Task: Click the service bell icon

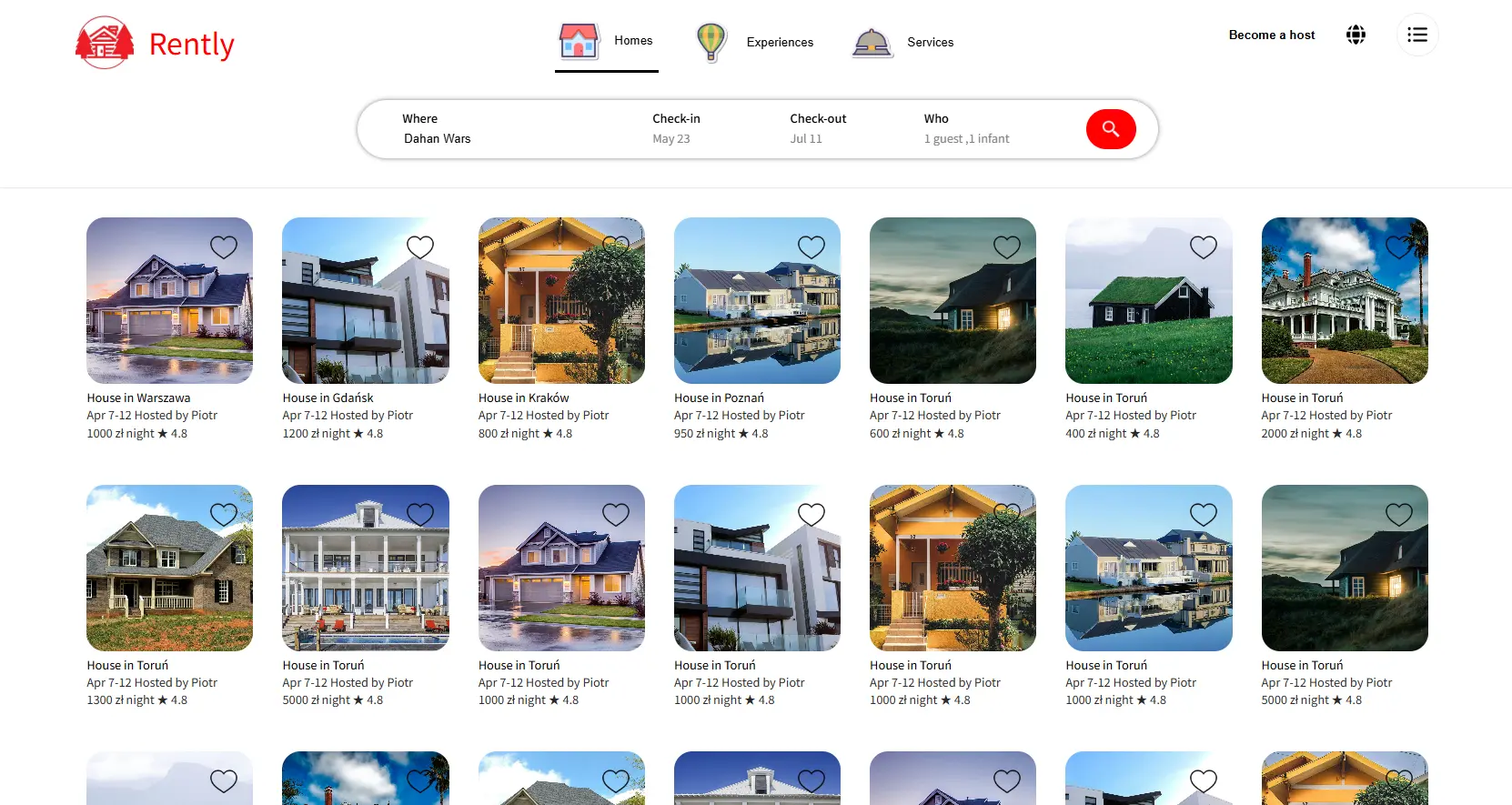Action: click(872, 43)
